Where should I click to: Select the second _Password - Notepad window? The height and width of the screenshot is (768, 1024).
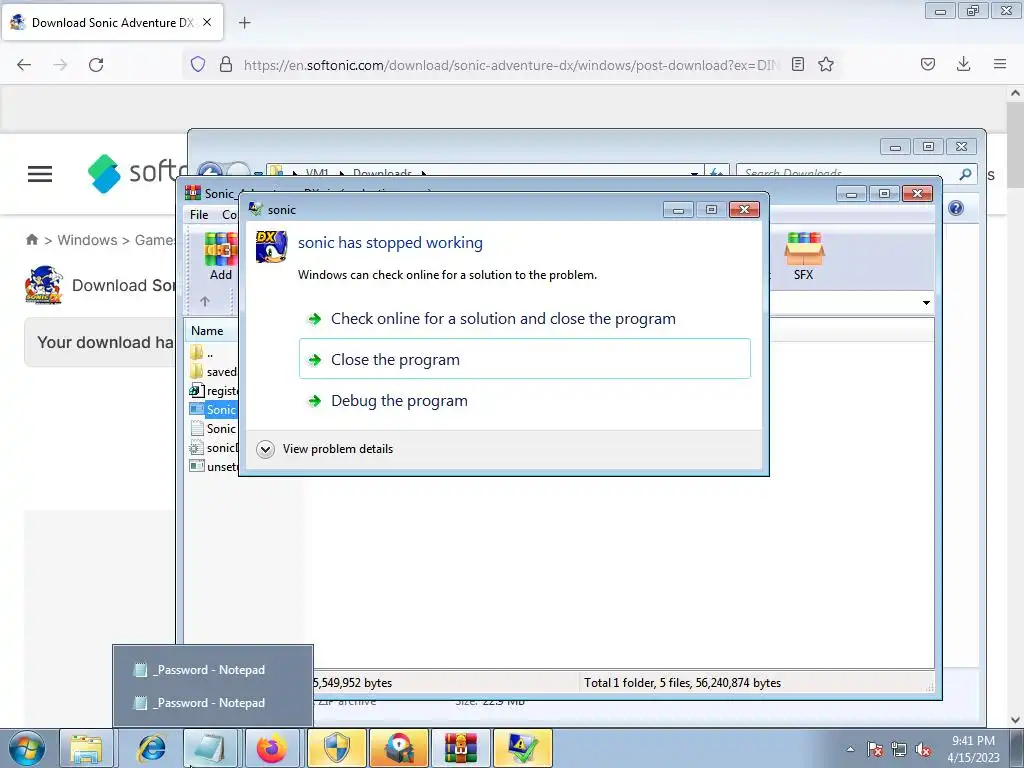coord(210,703)
